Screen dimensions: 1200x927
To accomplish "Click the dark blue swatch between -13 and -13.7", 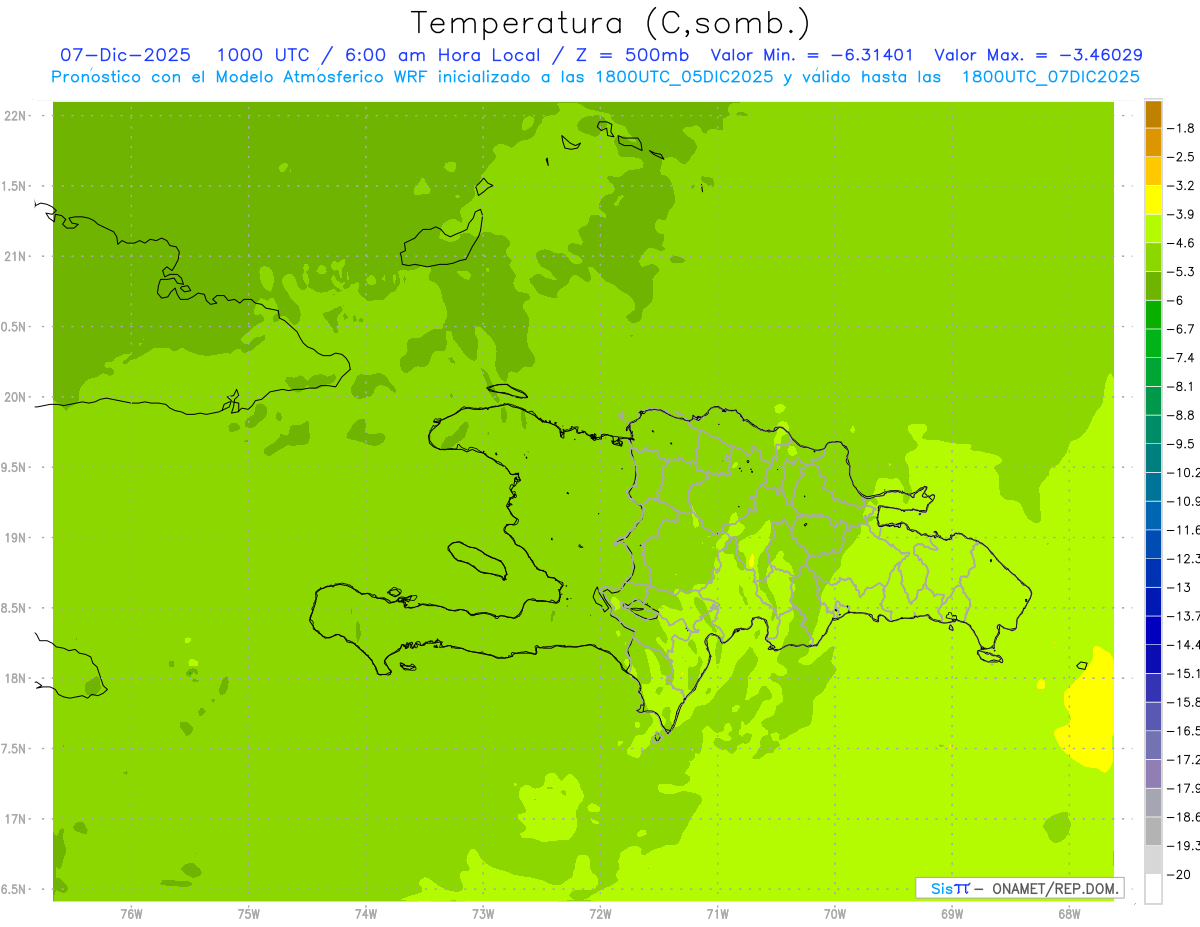I will coord(1153,600).
